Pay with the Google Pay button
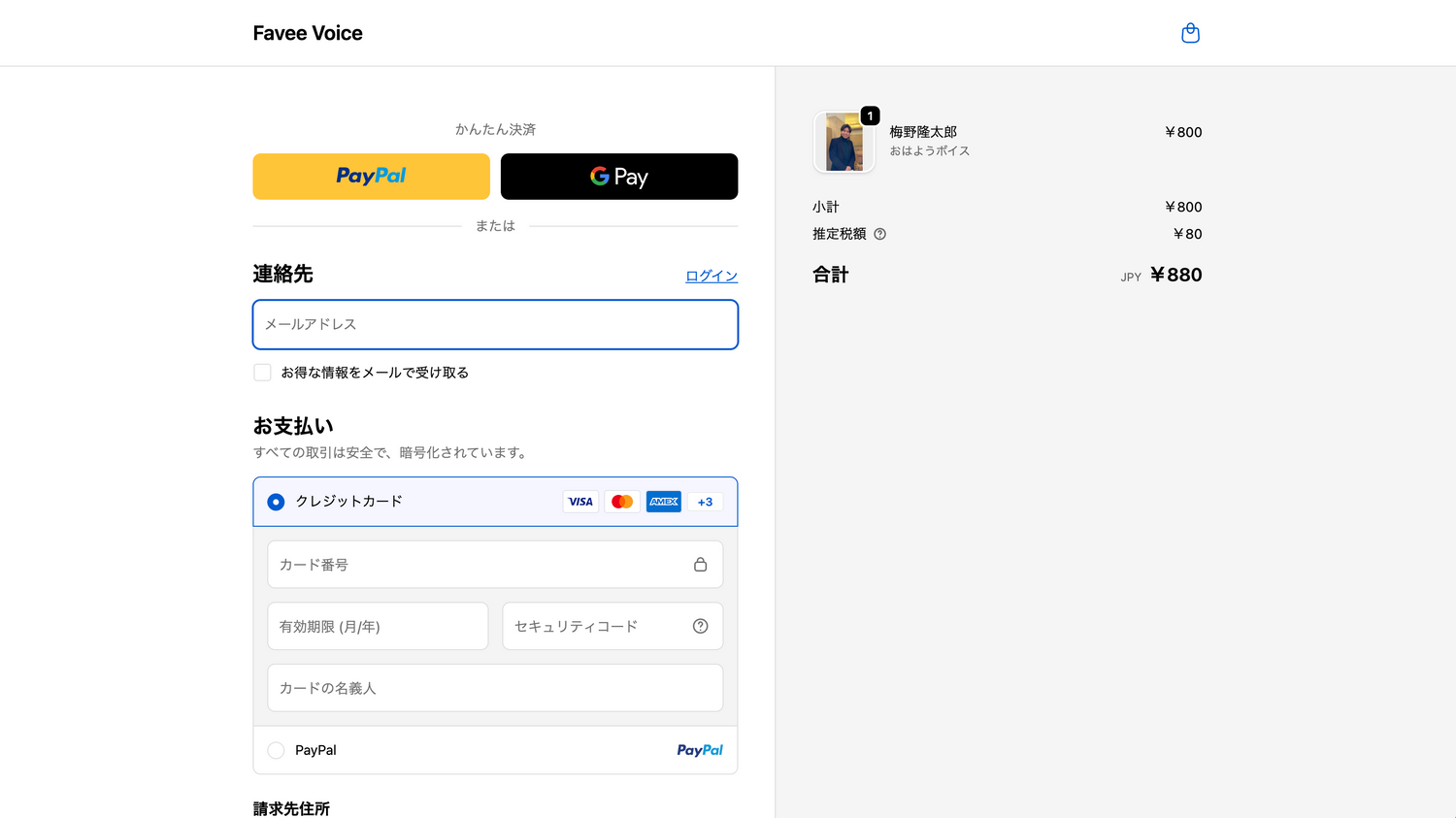This screenshot has width=1456, height=818. coord(618,177)
